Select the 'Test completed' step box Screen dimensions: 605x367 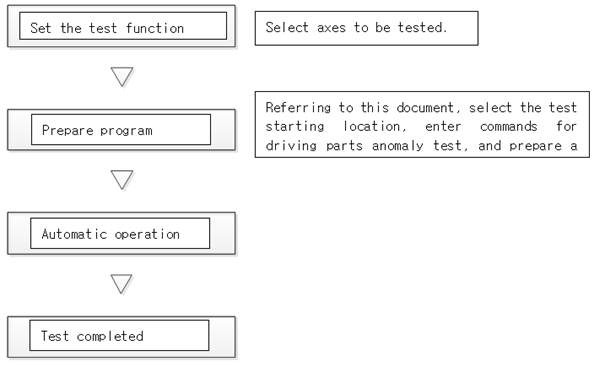(122, 337)
